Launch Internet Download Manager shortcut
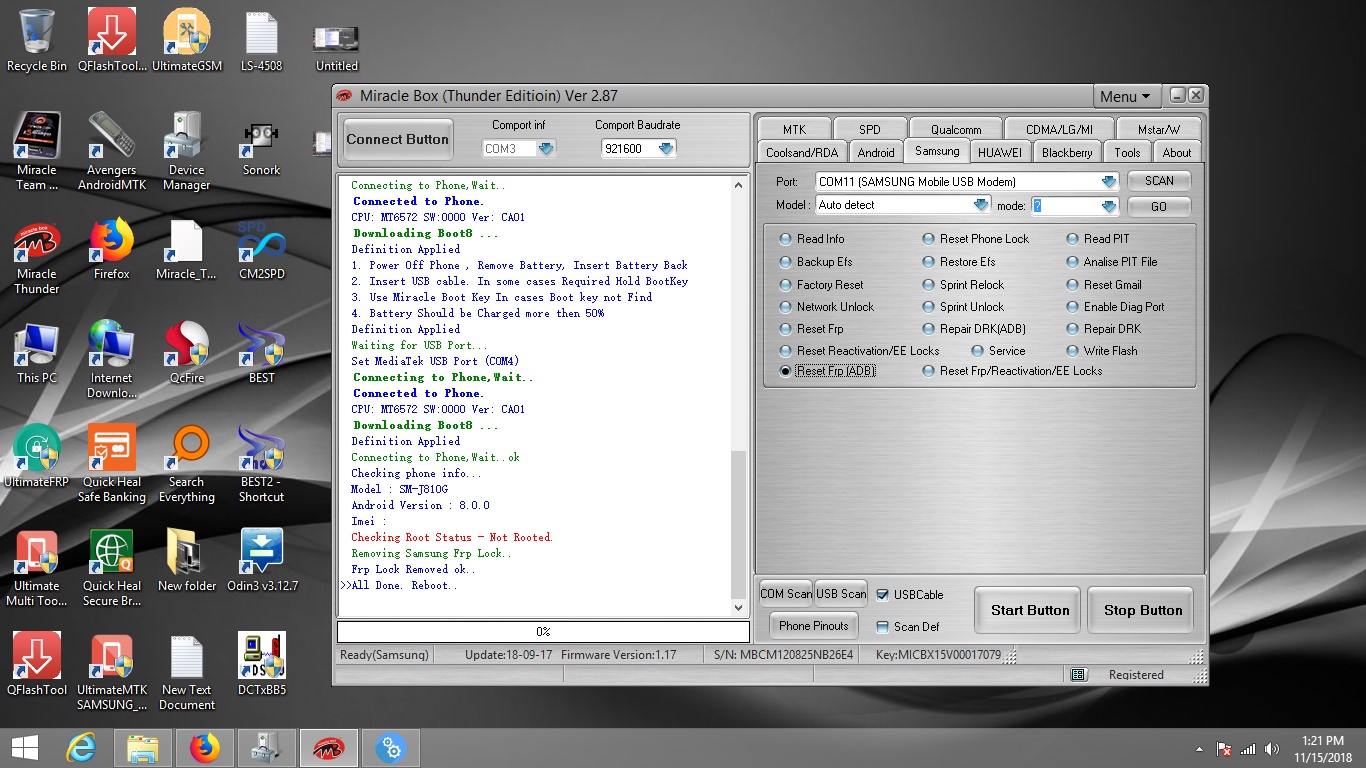 coord(112,360)
